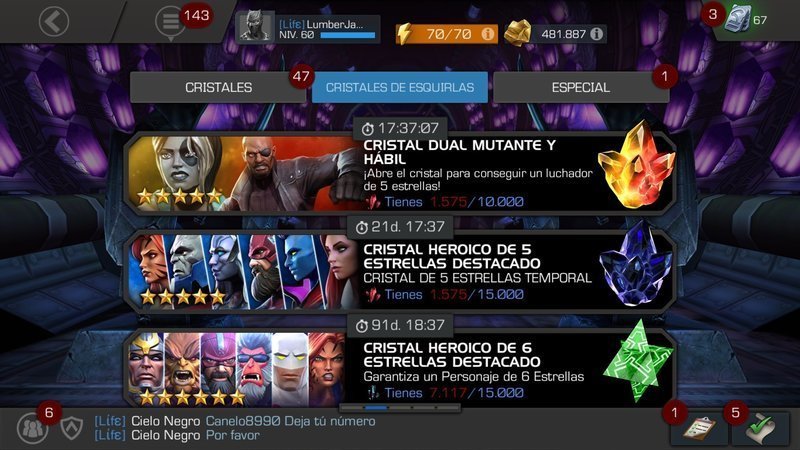The height and width of the screenshot is (450, 800).
Task: Click the page indicator bar below crystals
Action: [x=400, y=408]
